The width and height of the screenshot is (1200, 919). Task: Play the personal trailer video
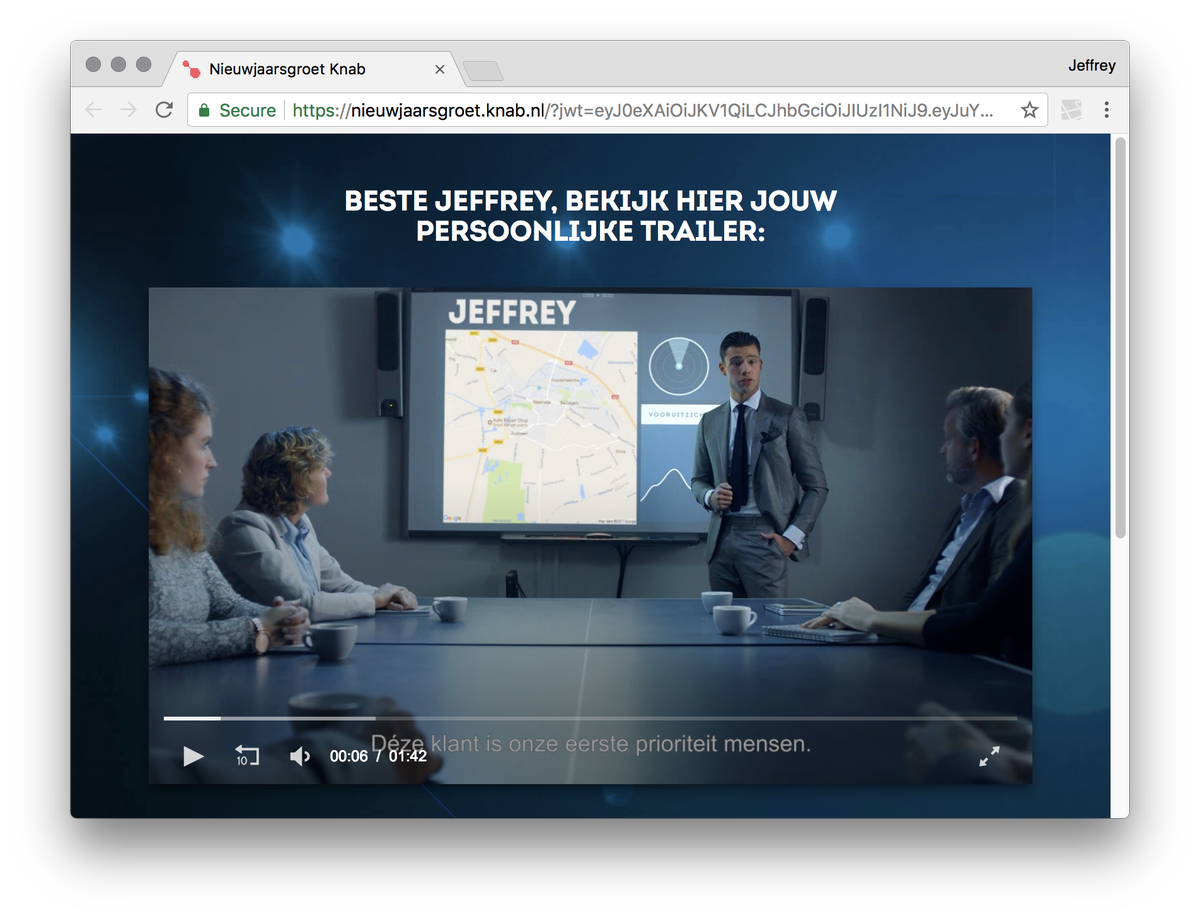point(193,756)
